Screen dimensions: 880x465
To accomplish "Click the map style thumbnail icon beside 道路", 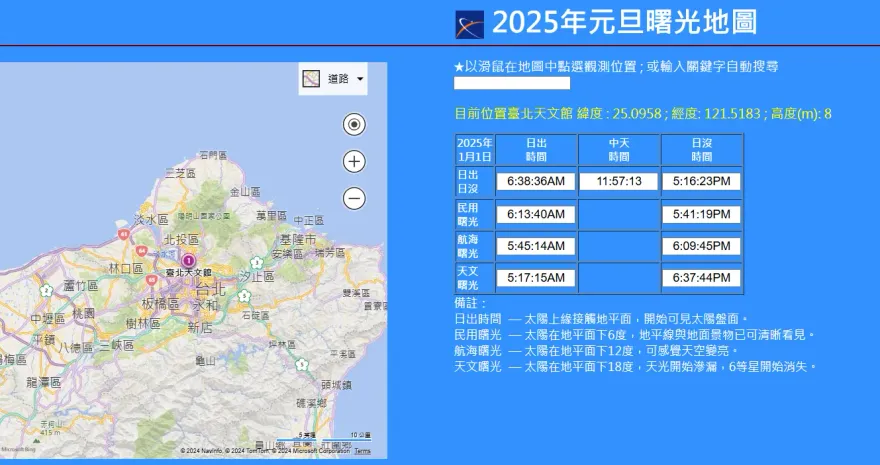I will point(312,79).
